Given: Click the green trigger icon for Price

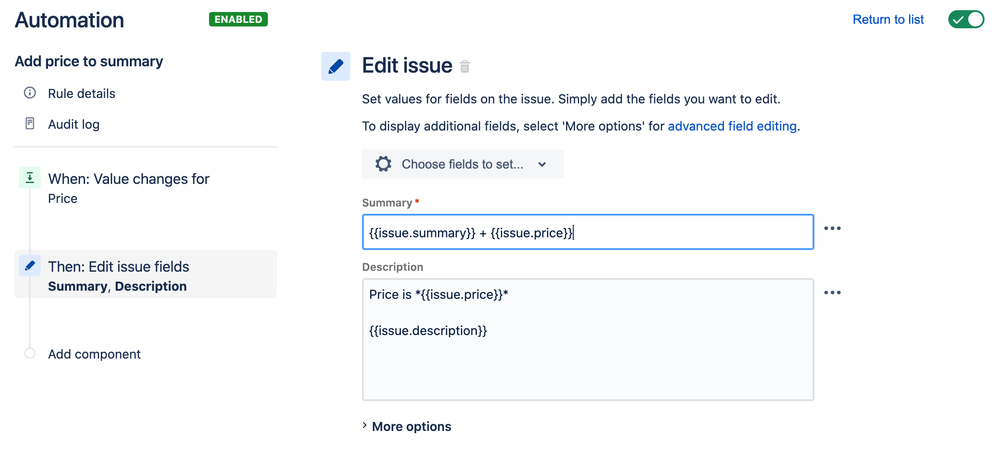Looking at the screenshot, I should tap(30, 178).
